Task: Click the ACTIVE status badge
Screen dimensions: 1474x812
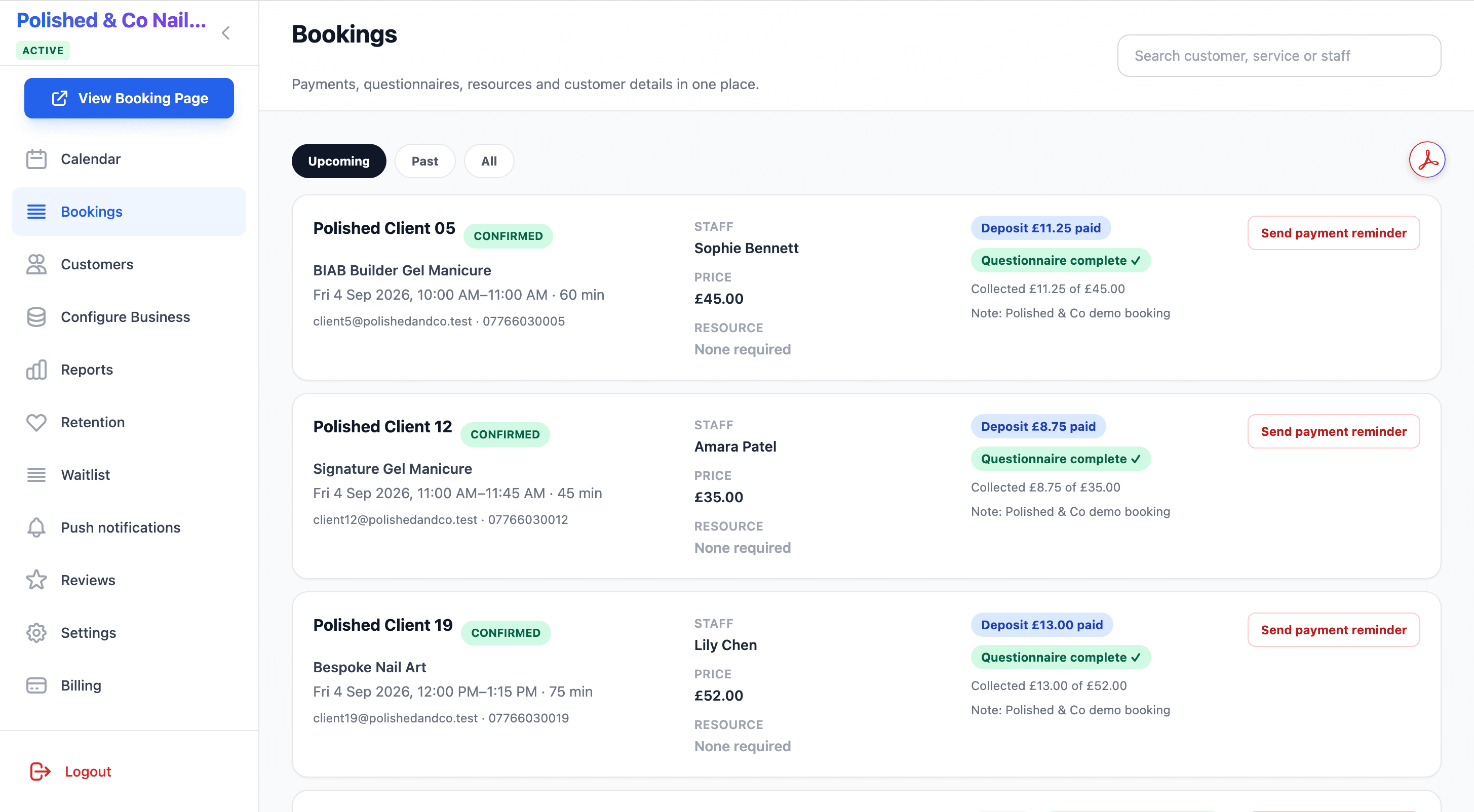Action: pyautogui.click(x=43, y=50)
